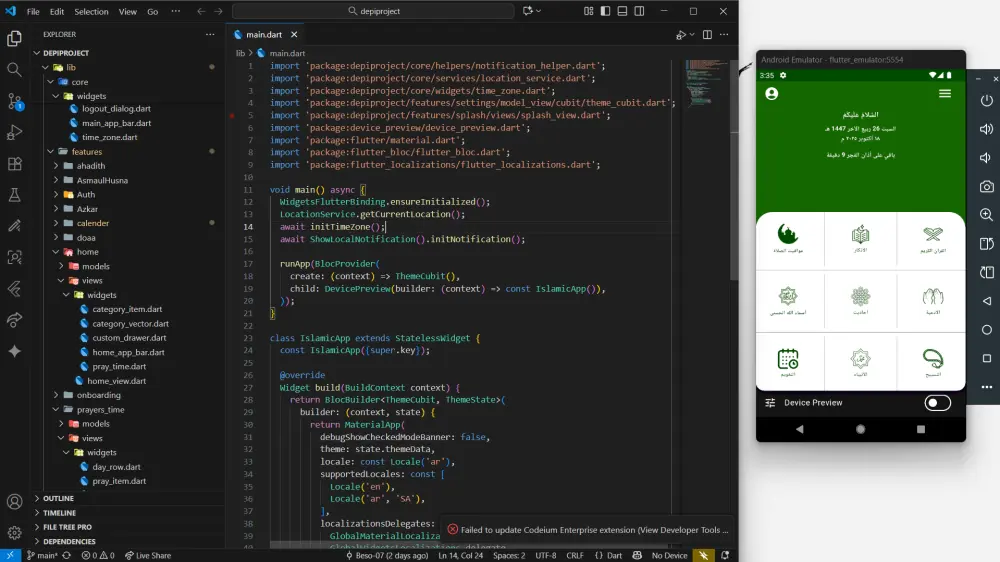Click Live Share in the status bar
Viewport: 1000px width, 562px height.
click(148, 555)
